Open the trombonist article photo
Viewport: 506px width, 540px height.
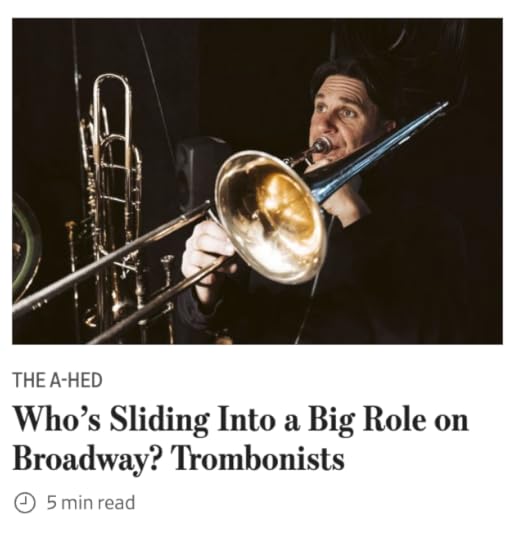click(257, 181)
